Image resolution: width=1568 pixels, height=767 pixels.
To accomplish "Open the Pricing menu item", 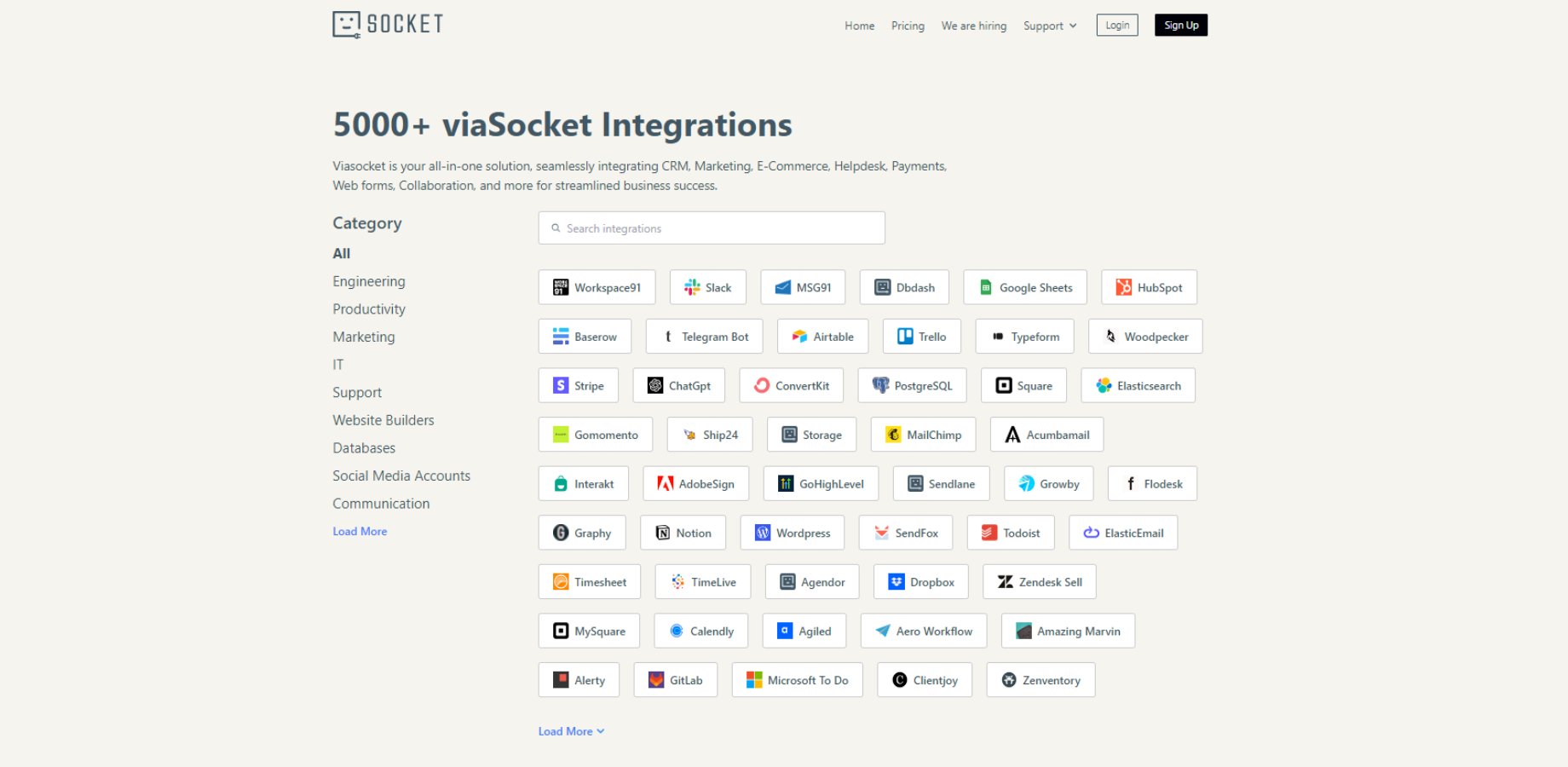I will pyautogui.click(x=908, y=26).
